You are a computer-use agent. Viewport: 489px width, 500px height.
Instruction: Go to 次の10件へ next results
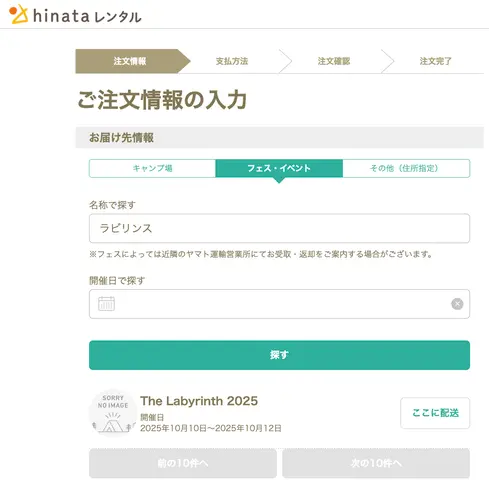376,463
